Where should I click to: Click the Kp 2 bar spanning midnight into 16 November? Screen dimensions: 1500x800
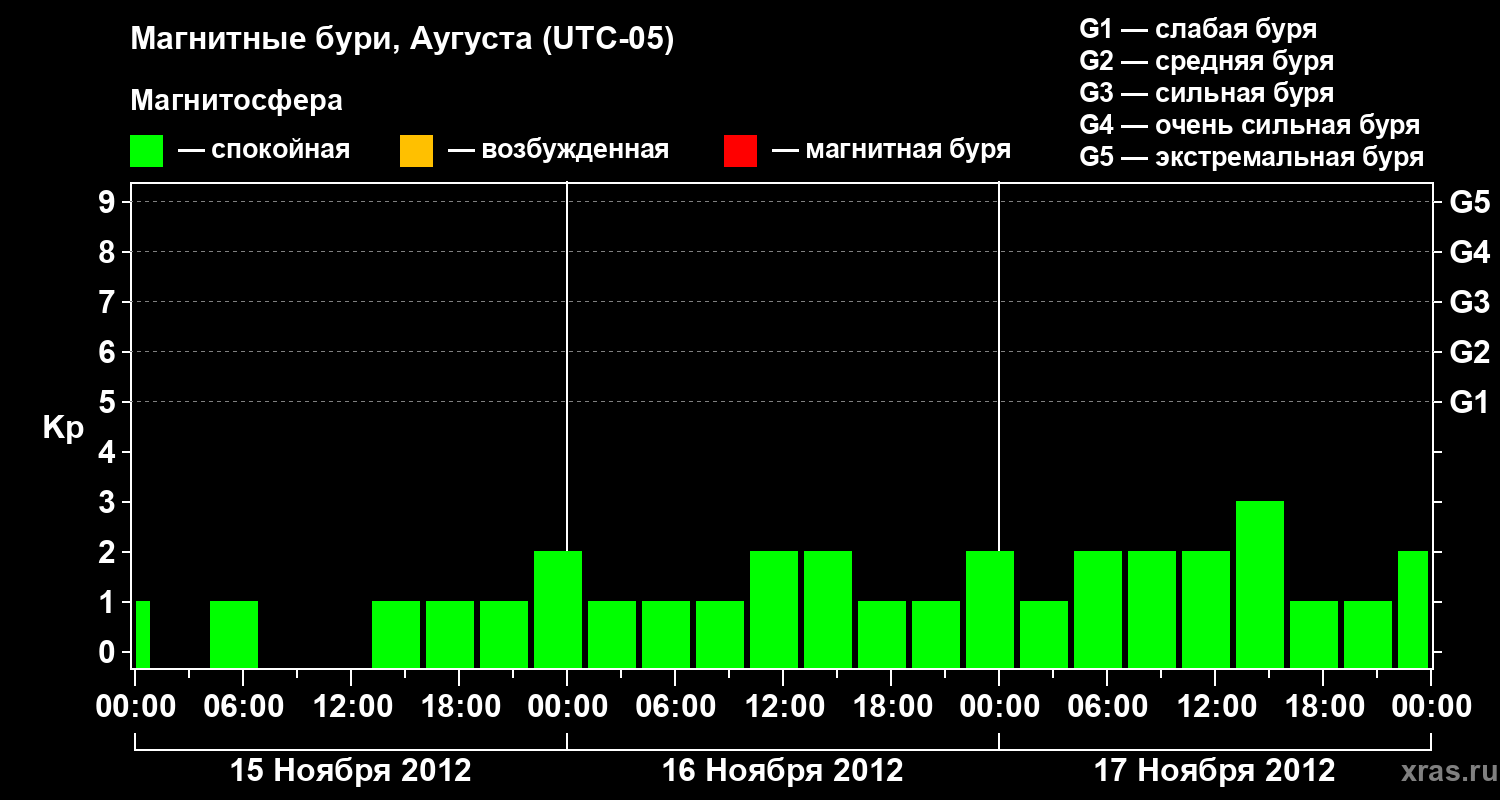point(558,609)
